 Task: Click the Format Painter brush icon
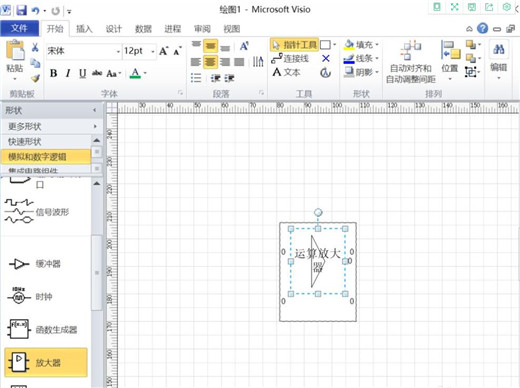pos(35,78)
